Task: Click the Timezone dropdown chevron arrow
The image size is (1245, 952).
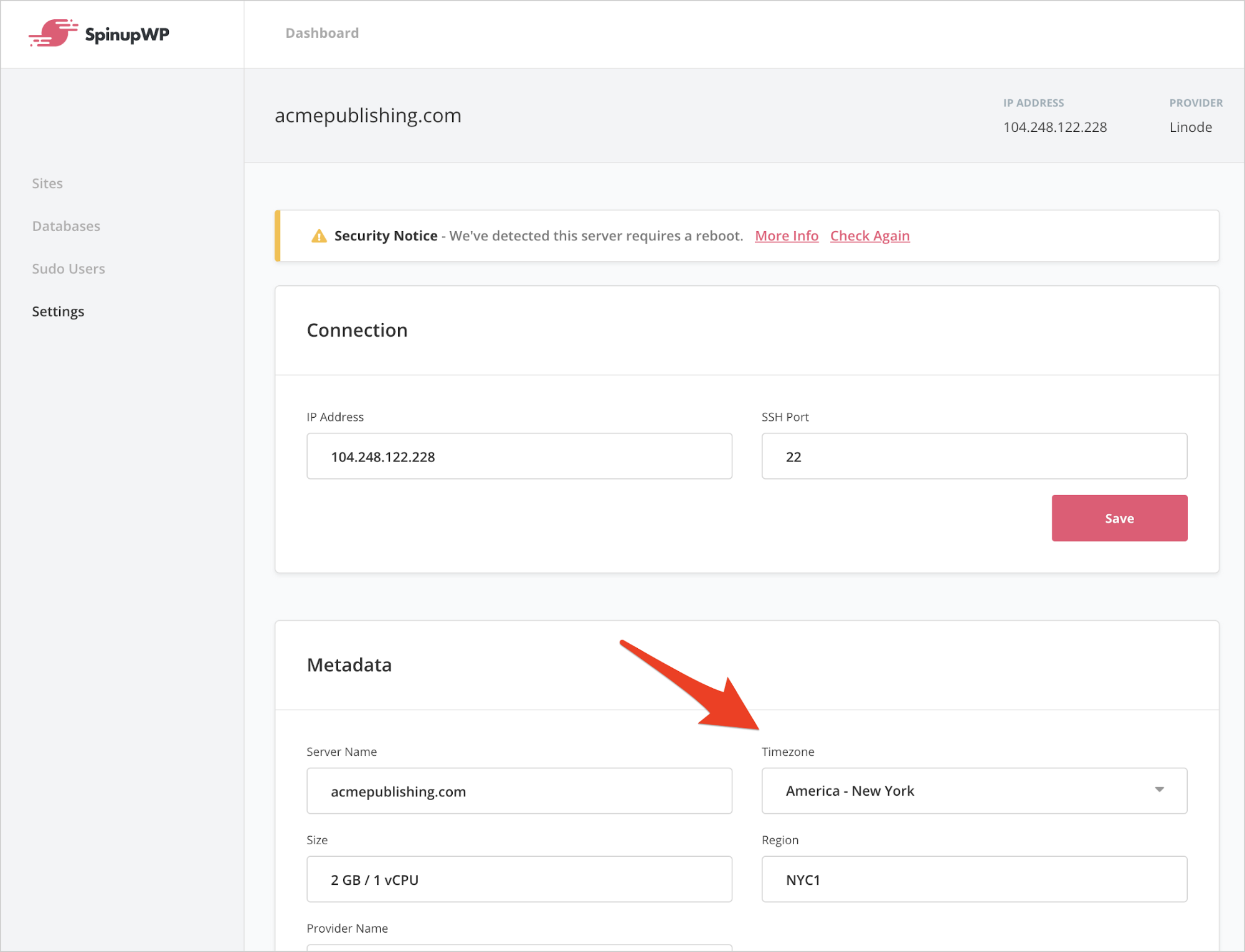Action: (x=1159, y=789)
